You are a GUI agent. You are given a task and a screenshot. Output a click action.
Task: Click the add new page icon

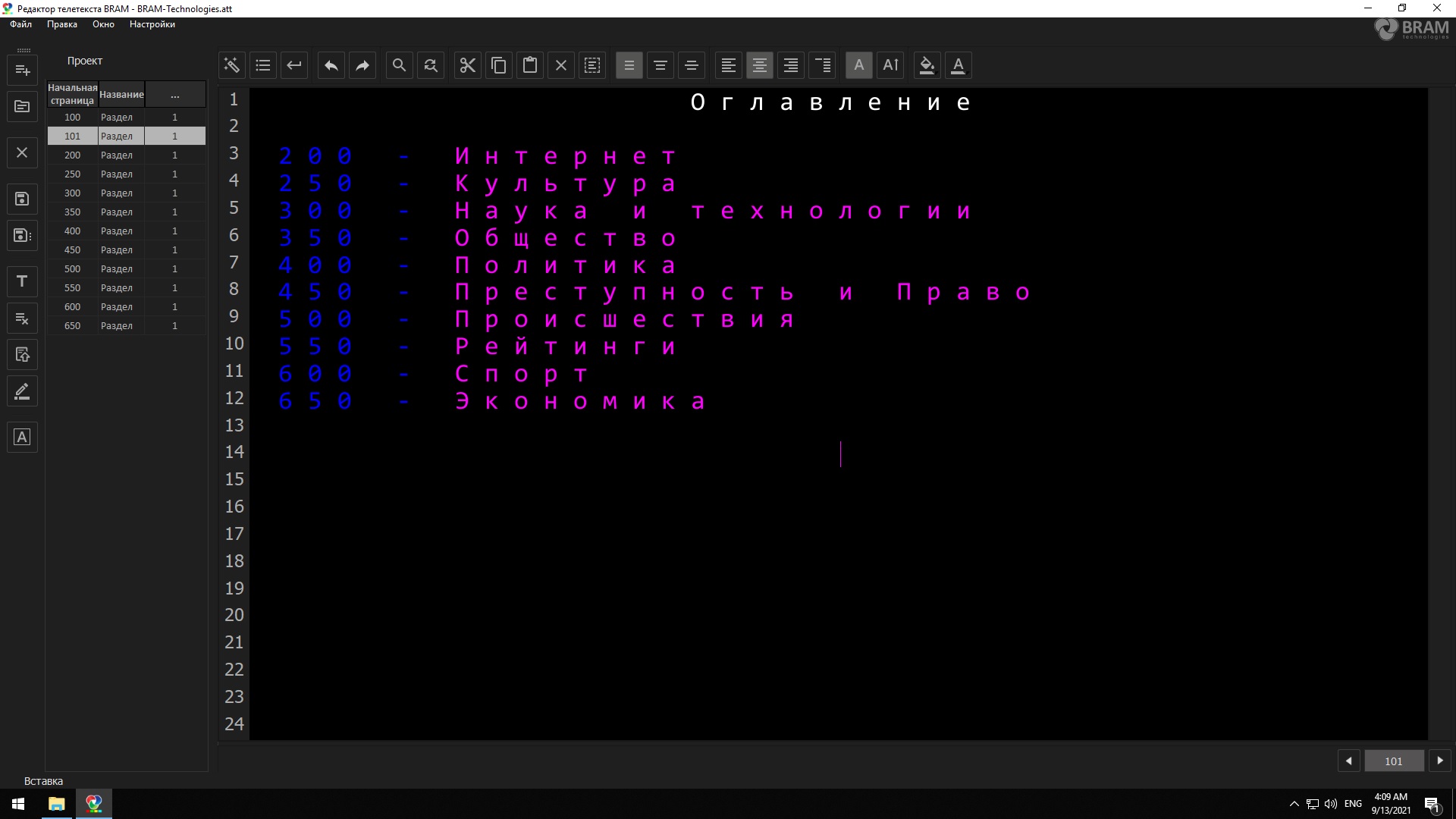point(22,69)
